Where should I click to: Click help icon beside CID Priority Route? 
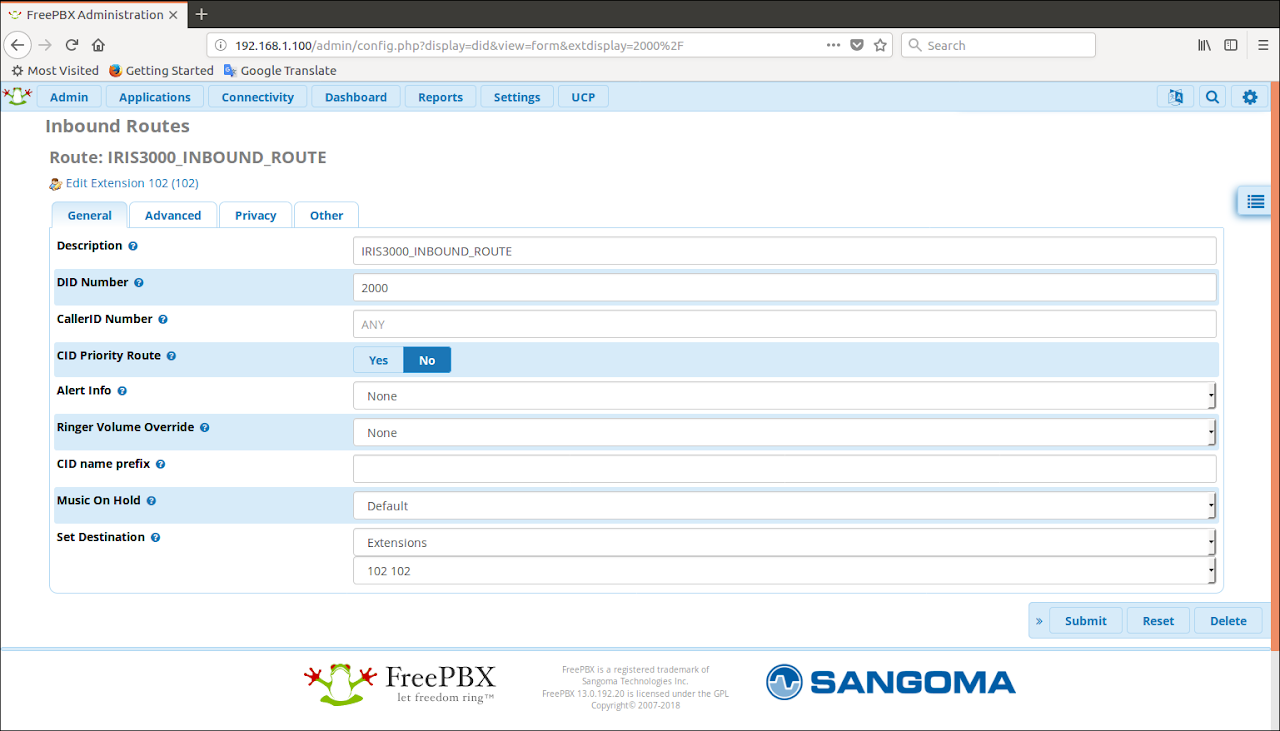(x=171, y=356)
